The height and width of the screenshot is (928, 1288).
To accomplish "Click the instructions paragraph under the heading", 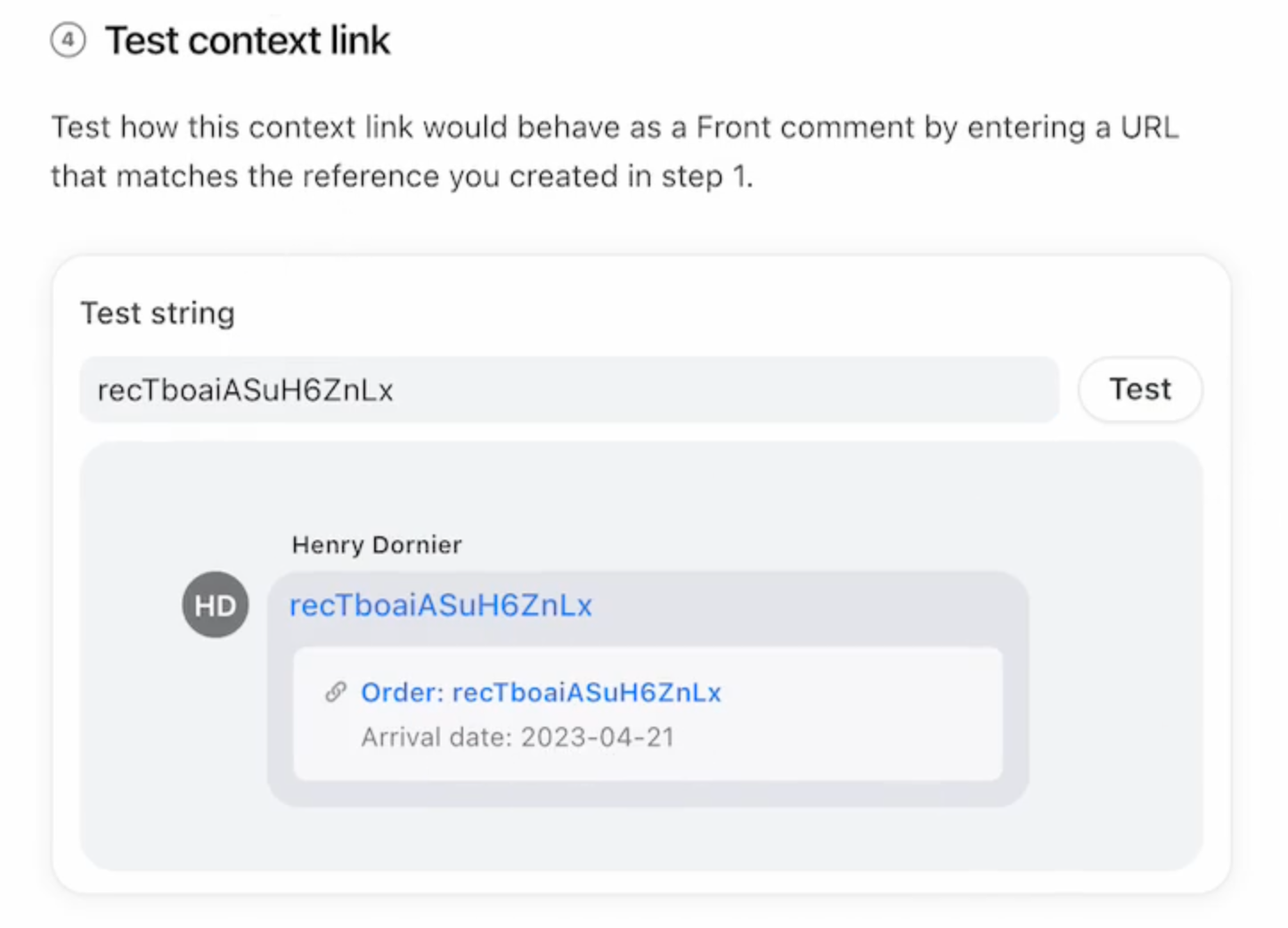I will click(615, 151).
